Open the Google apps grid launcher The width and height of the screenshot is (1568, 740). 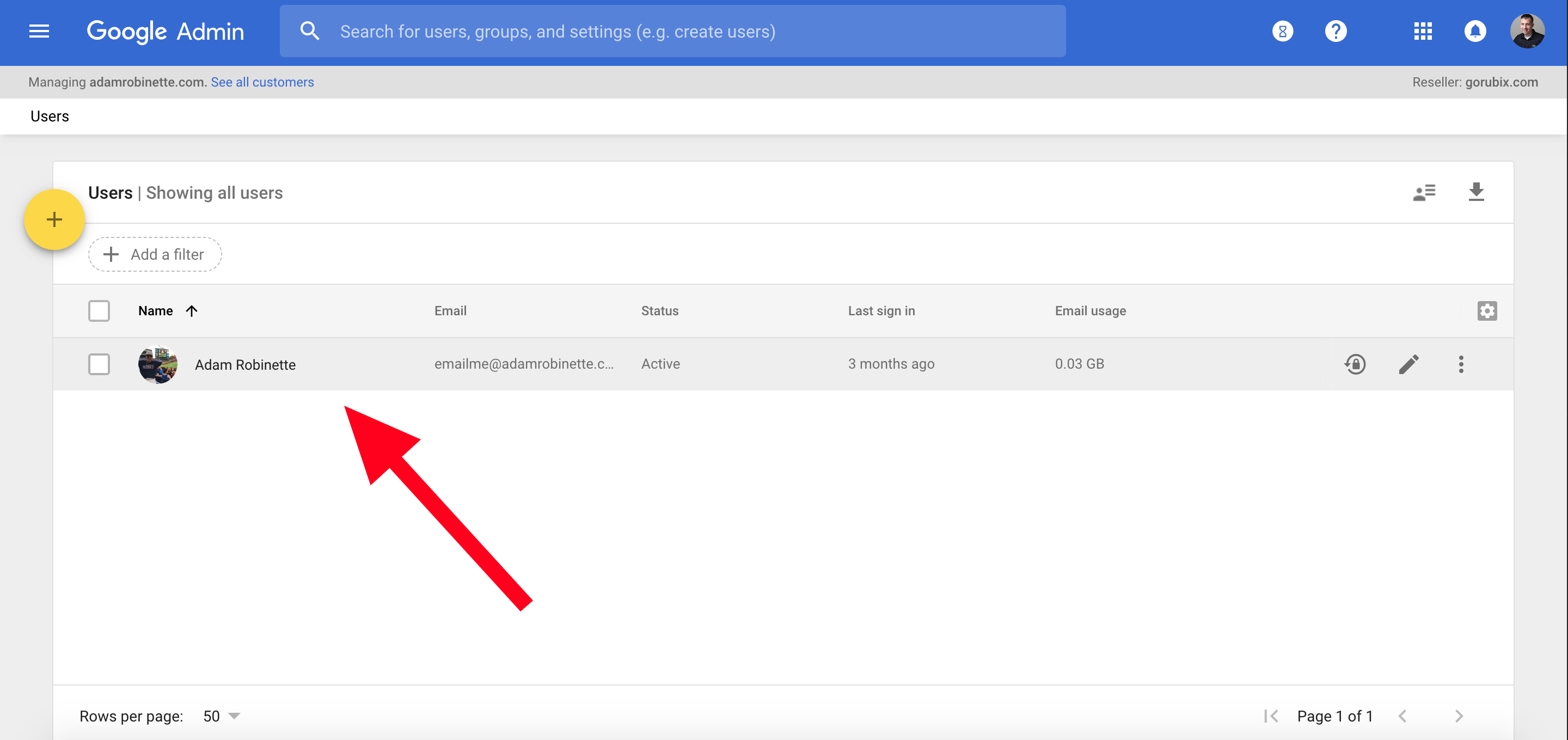(x=1423, y=31)
